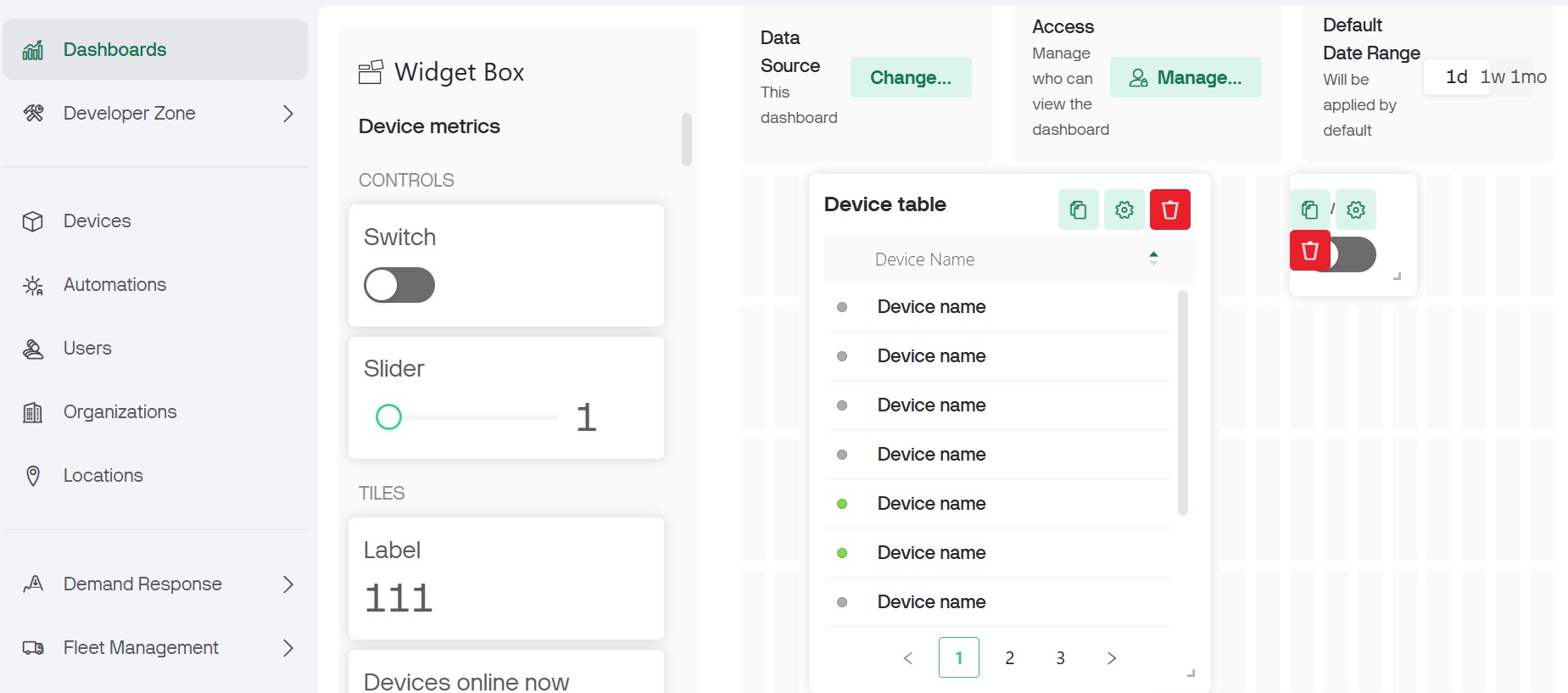Delete the small switch widget
1568x693 pixels.
coord(1310,250)
